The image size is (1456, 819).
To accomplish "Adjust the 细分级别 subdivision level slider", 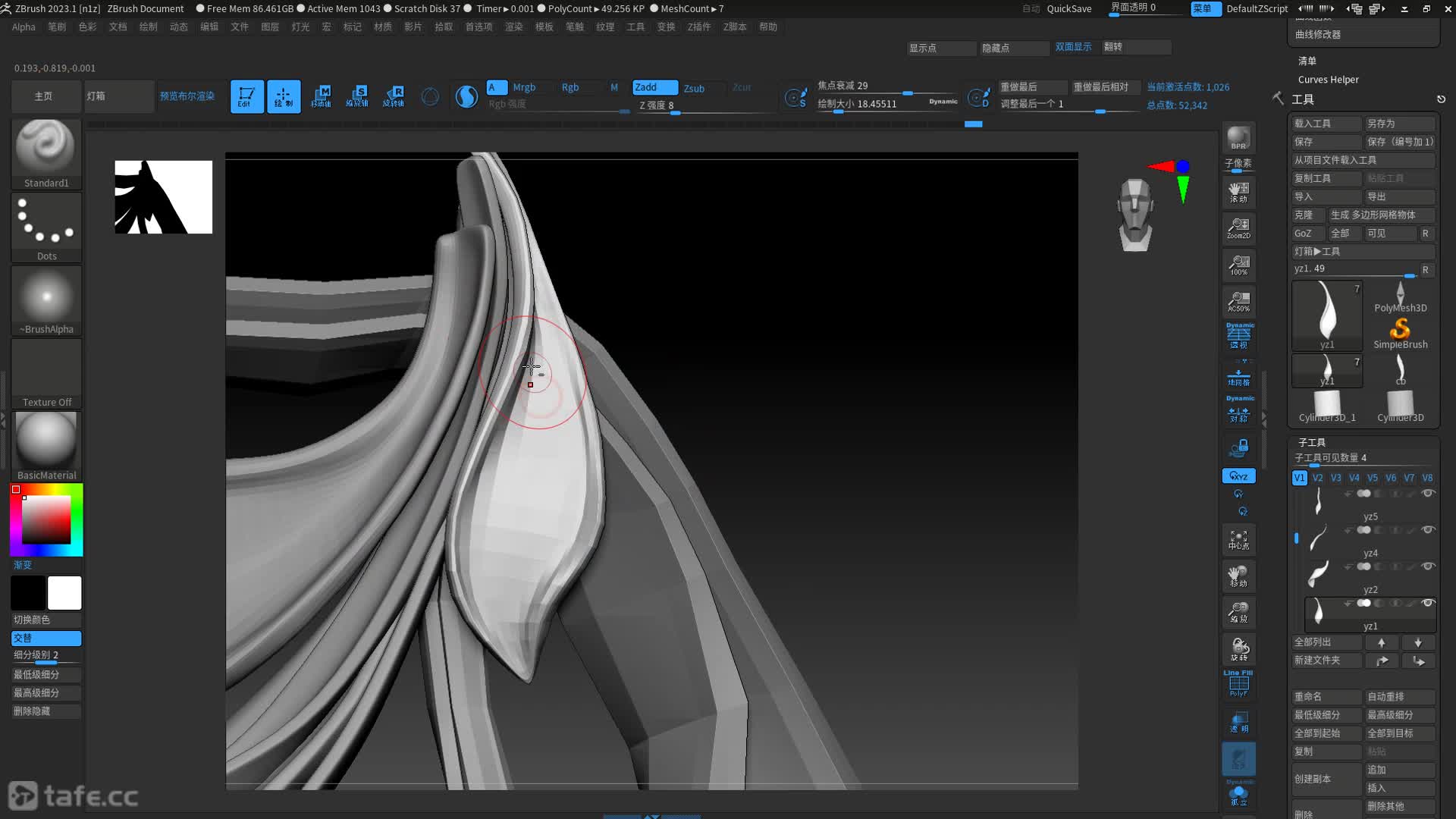I will (x=46, y=656).
